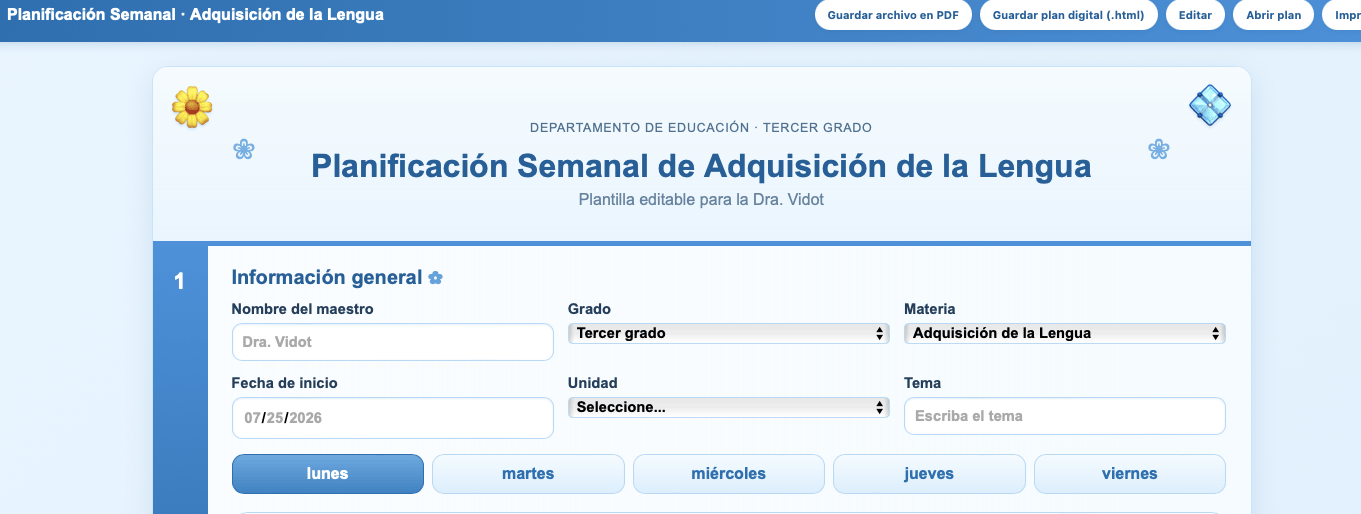Screen dimensions: 1361x514
Task: Open the jueves day tab
Action: [x=929, y=474]
